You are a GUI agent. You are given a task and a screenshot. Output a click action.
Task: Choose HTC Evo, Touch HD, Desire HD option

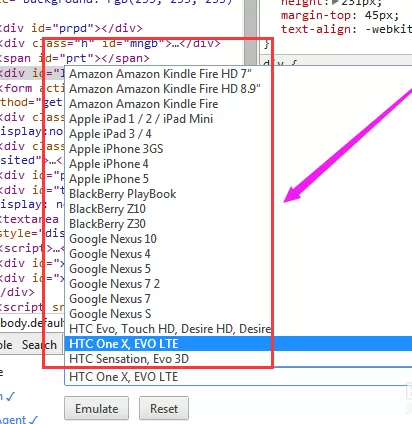238,329
